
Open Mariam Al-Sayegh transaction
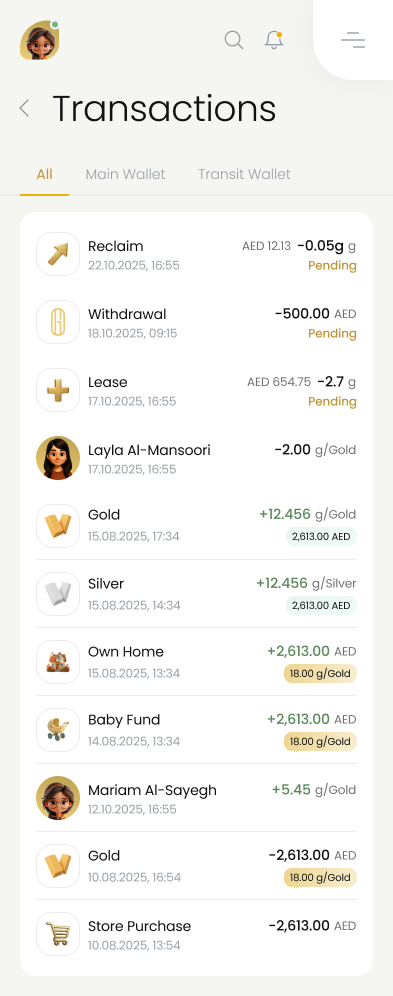click(196, 798)
